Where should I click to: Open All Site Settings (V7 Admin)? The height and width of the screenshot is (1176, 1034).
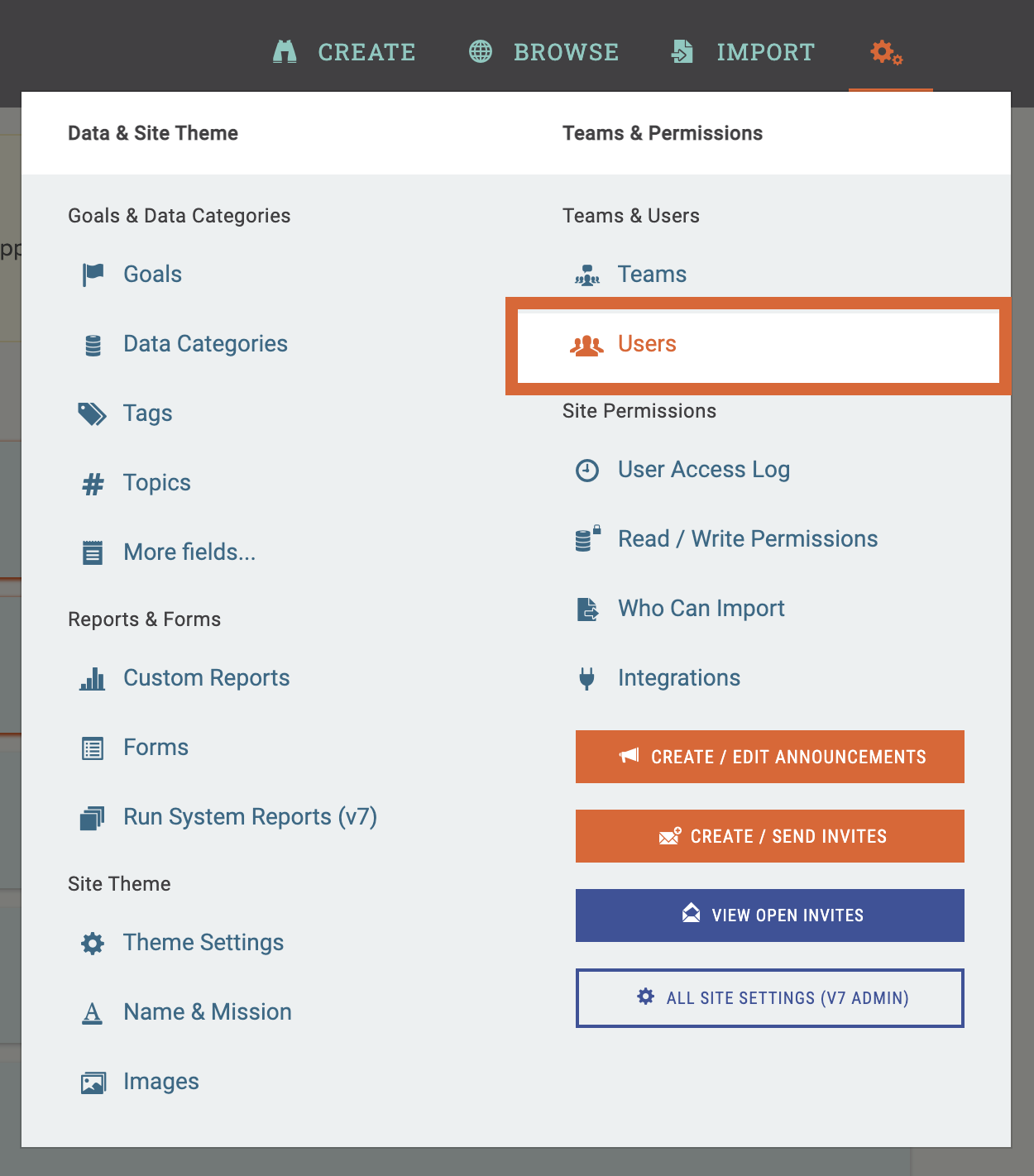point(770,998)
